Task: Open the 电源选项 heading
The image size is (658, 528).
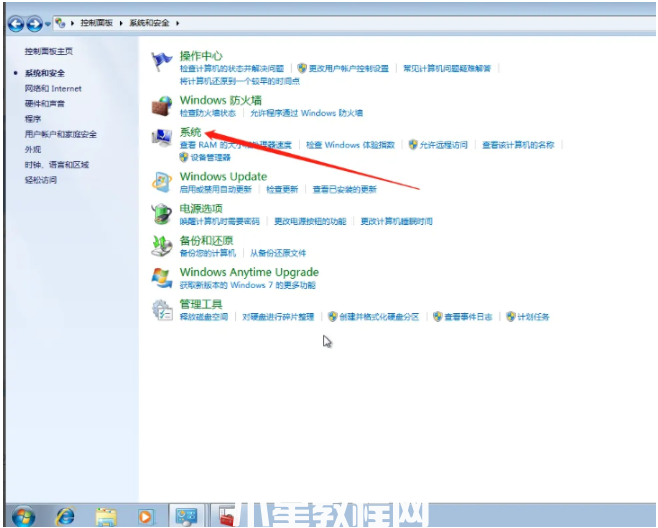Action: [x=201, y=208]
